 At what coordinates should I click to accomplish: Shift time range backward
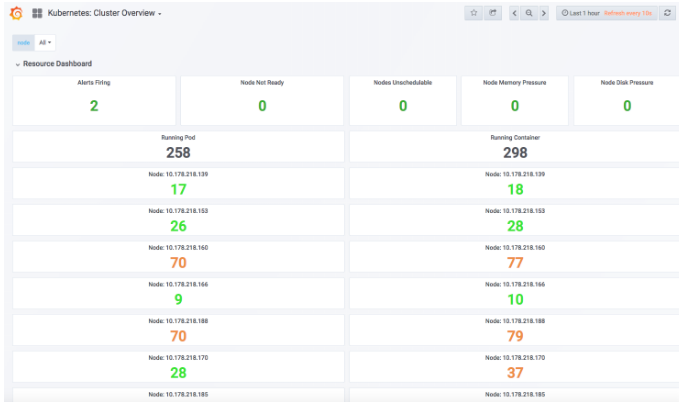tap(514, 13)
